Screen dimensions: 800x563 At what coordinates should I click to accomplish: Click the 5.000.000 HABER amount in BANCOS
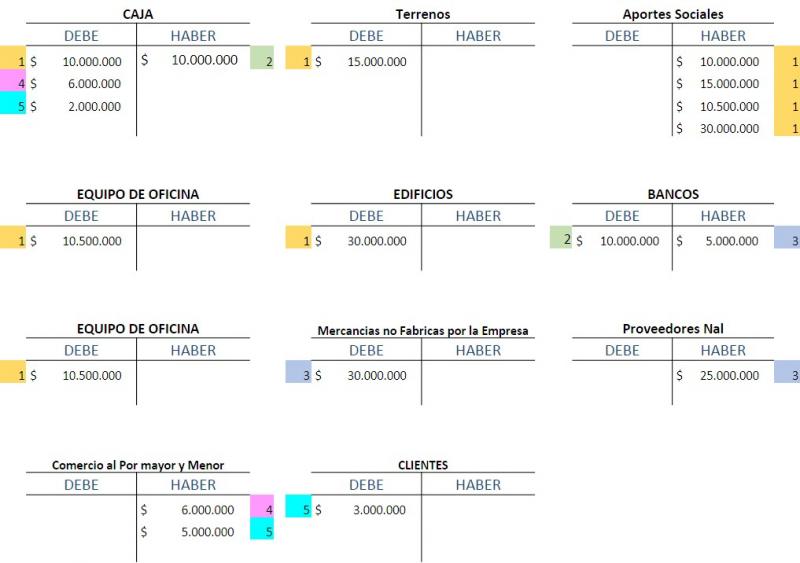pyautogui.click(x=731, y=240)
